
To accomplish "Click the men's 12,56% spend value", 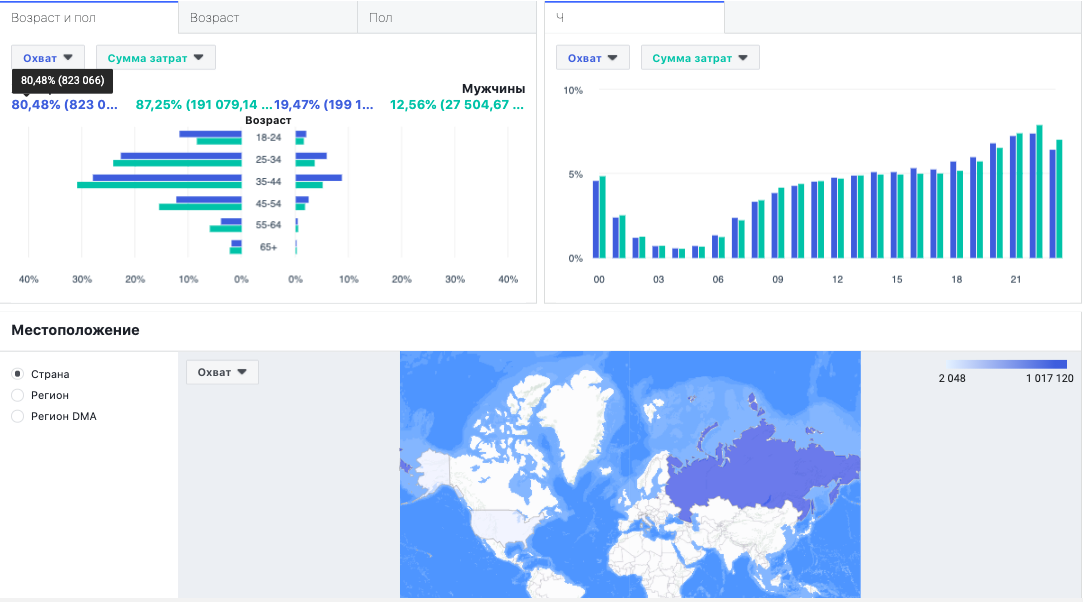I will (457, 104).
